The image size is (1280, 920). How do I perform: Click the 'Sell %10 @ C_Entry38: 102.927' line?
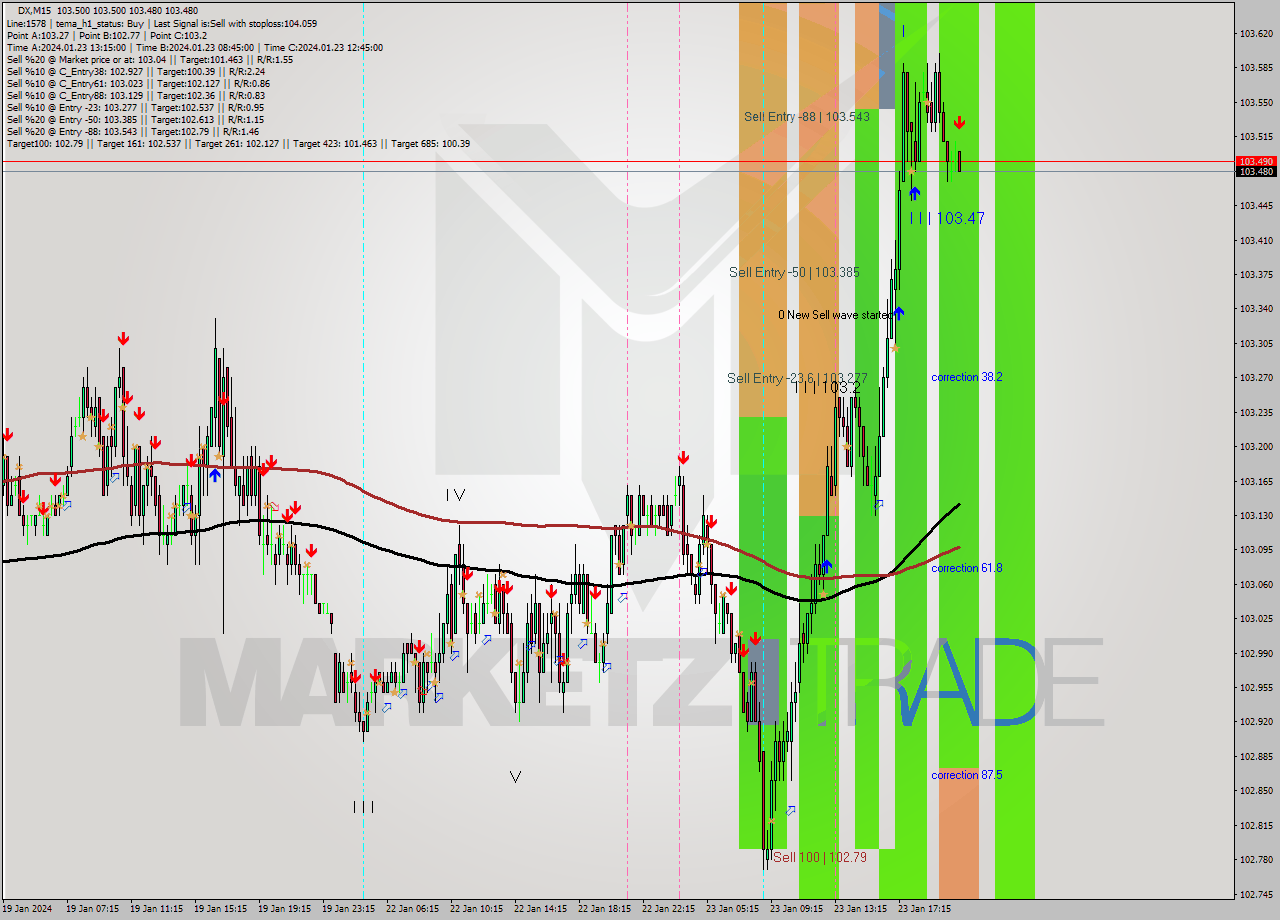[x=135, y=71]
